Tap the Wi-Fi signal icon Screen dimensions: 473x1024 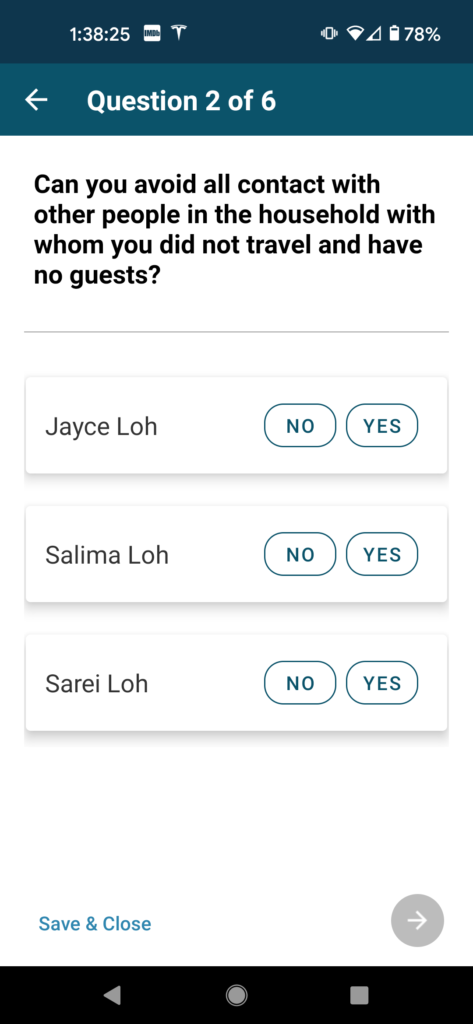(356, 34)
